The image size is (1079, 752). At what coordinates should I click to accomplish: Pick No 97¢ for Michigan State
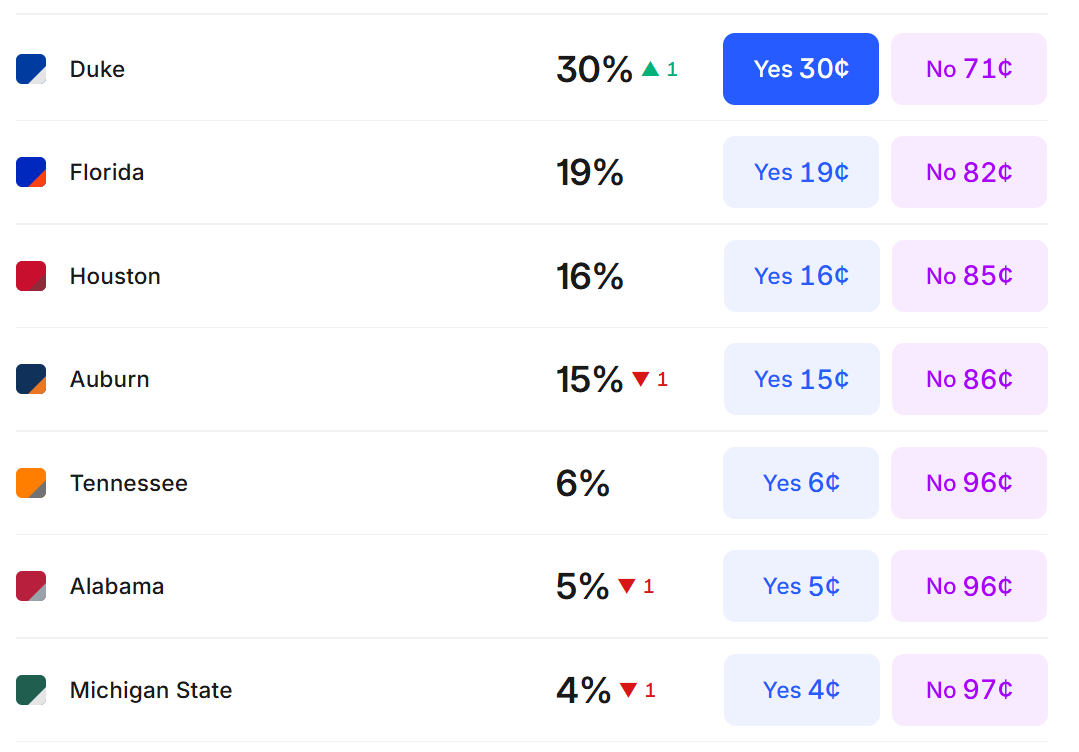pos(970,690)
